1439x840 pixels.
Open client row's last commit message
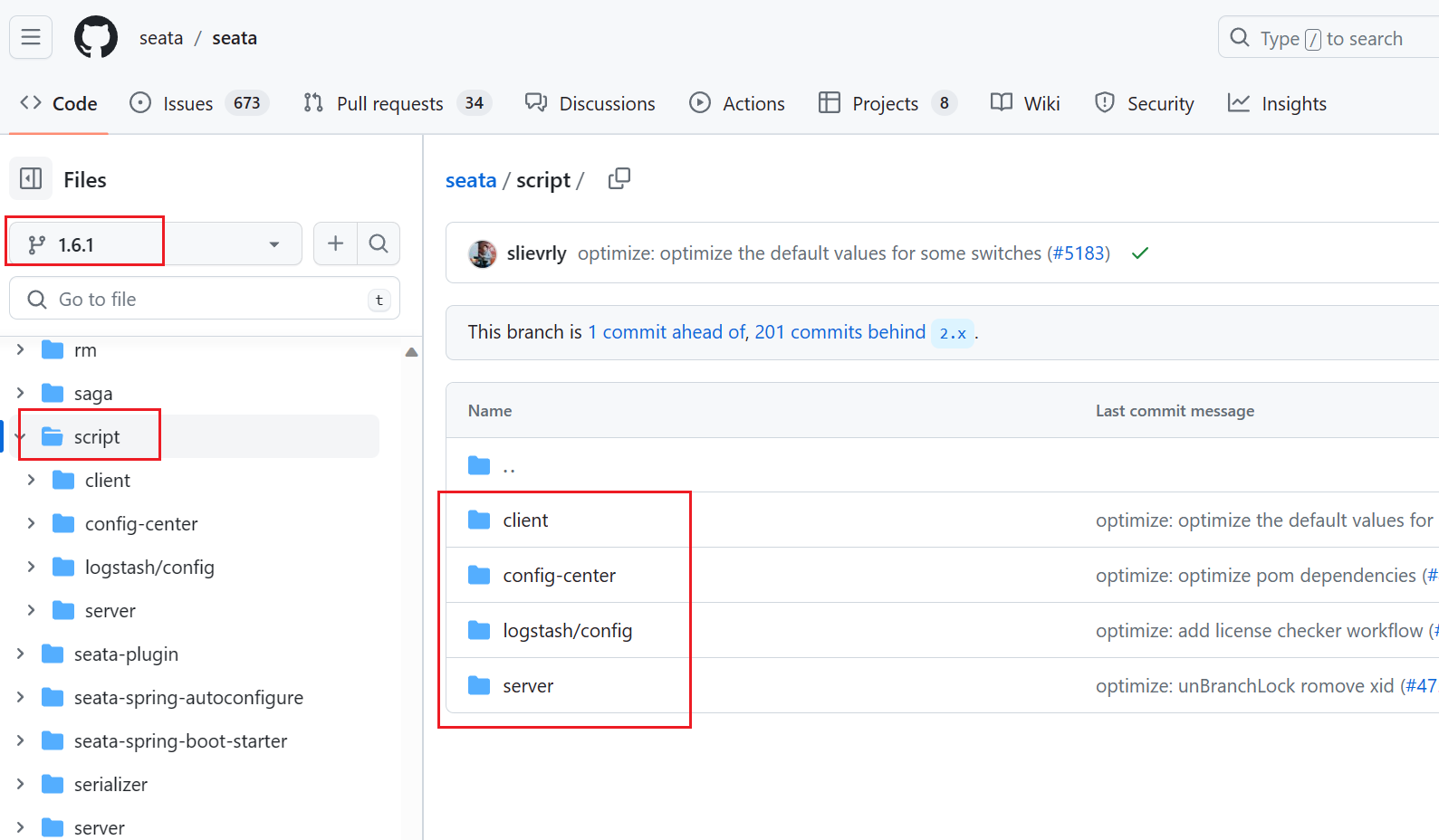(1265, 520)
